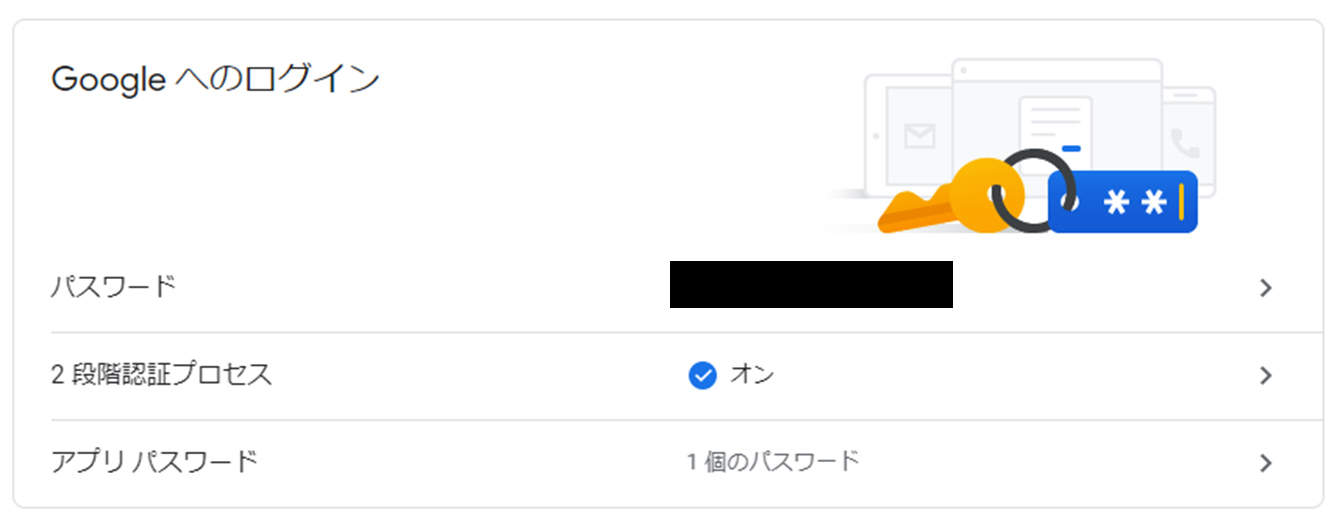The image size is (1340, 521).
Task: Click the envelope icon in the illustration
Action: 920,136
